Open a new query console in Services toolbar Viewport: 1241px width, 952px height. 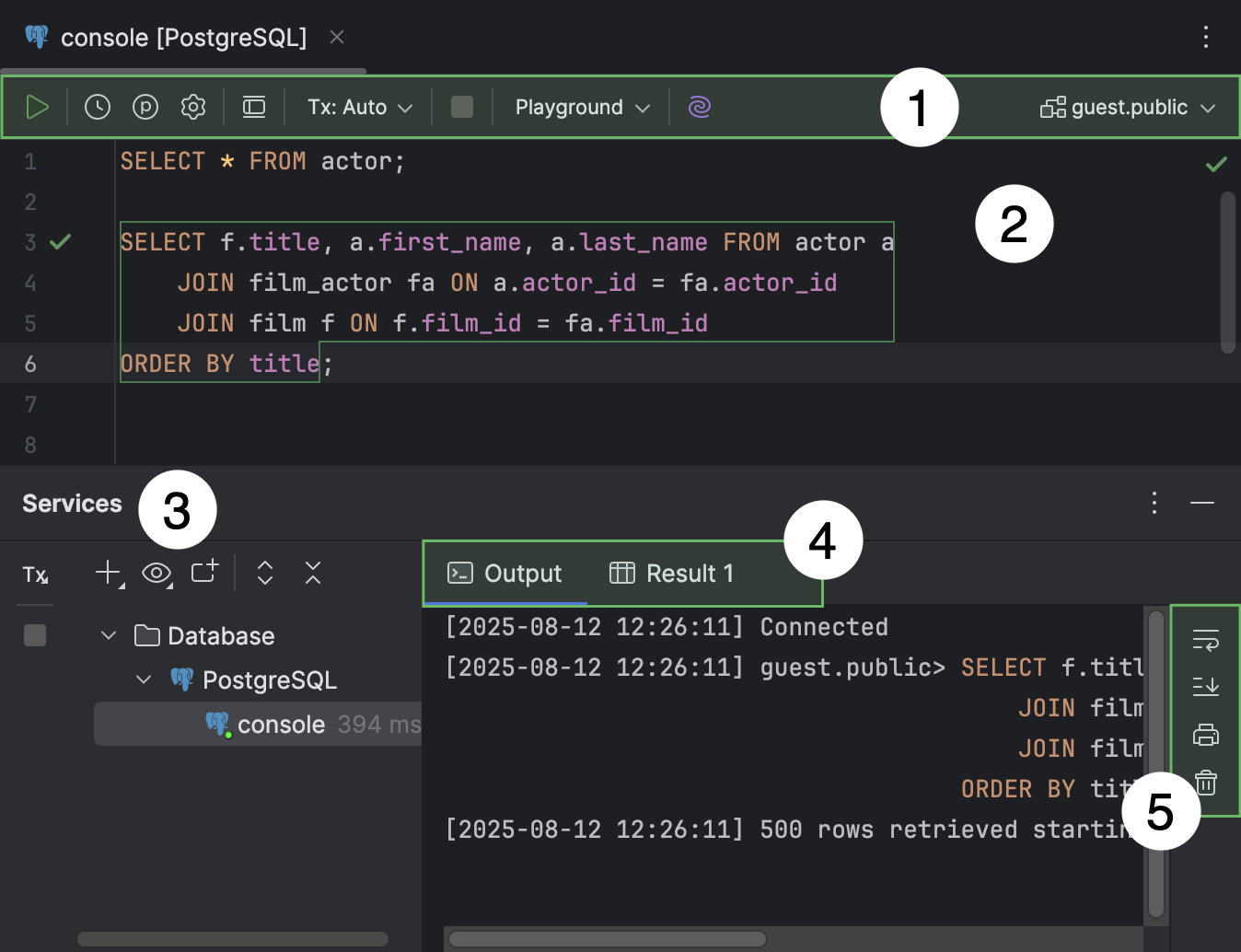203,573
